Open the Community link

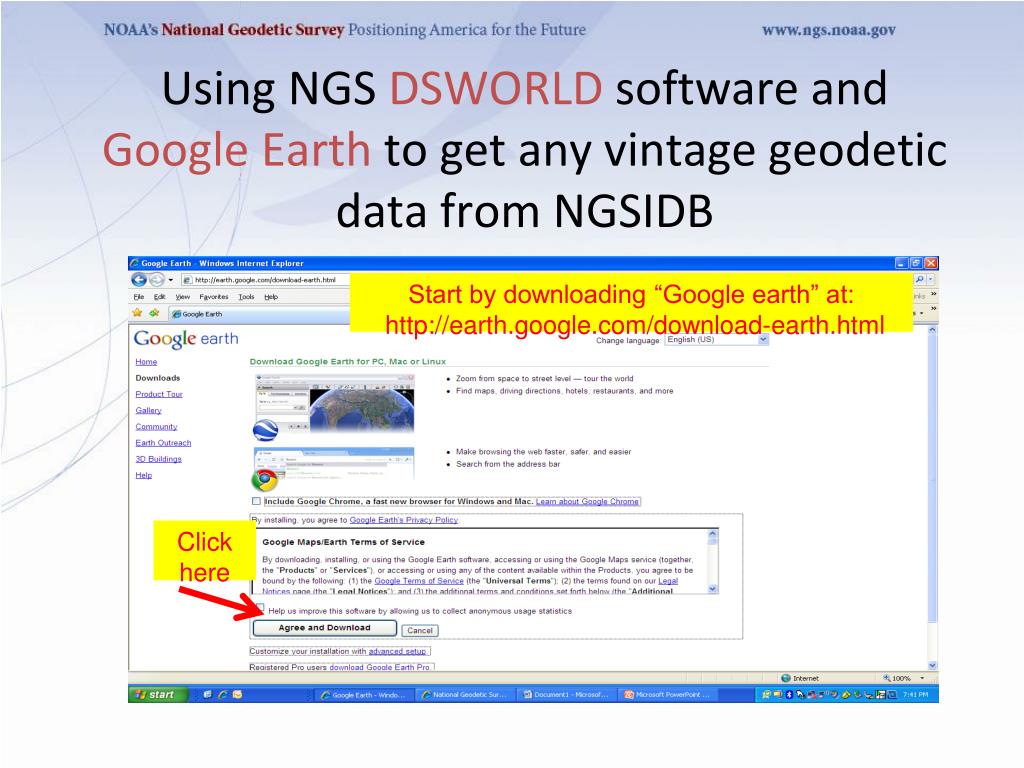tap(156, 426)
